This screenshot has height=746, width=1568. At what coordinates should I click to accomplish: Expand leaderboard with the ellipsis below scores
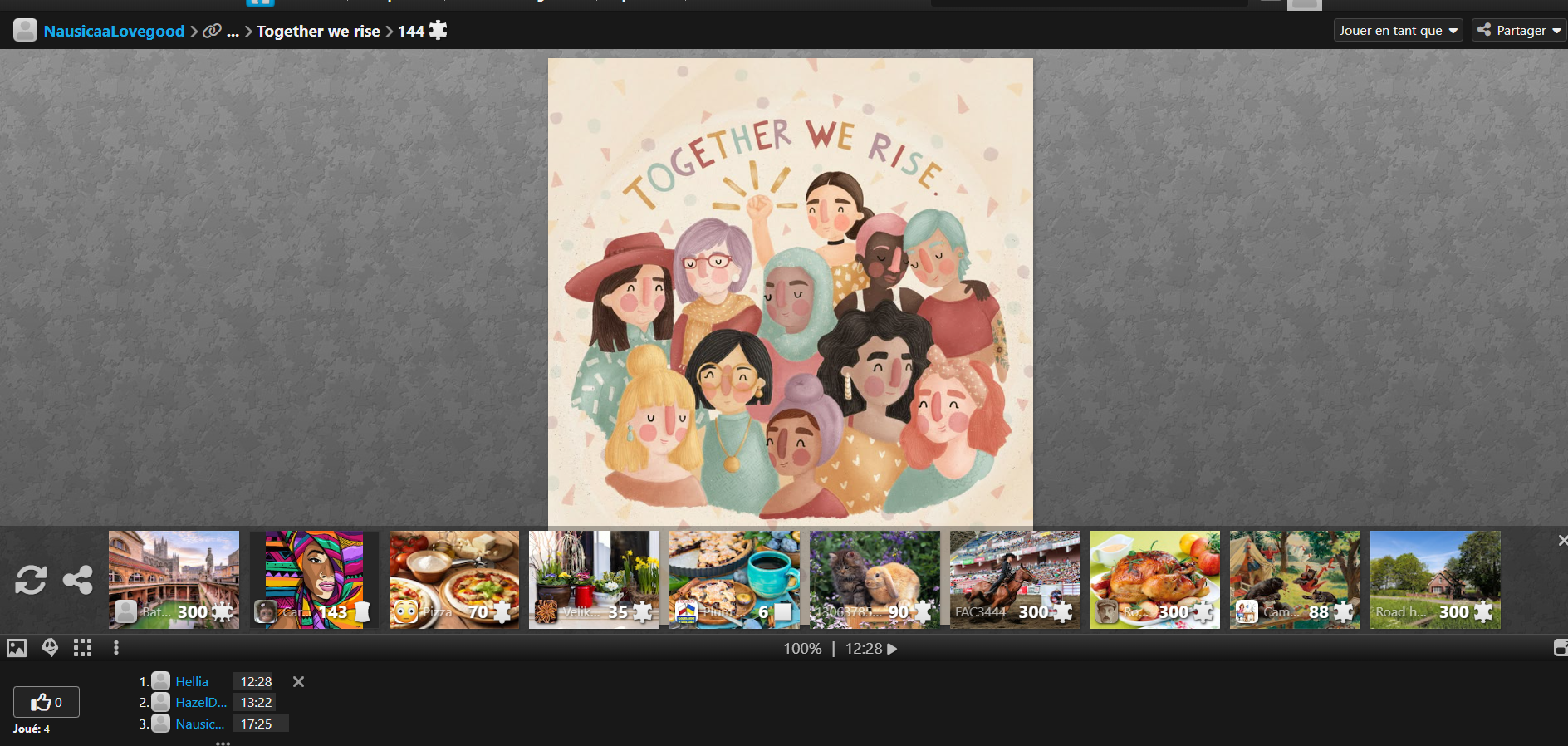pyautogui.click(x=223, y=743)
